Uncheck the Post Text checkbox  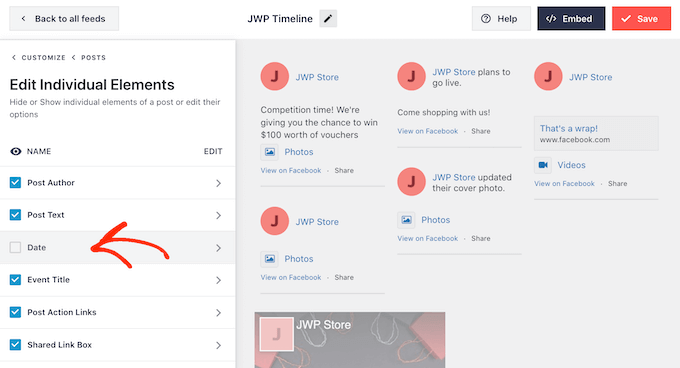pos(15,215)
